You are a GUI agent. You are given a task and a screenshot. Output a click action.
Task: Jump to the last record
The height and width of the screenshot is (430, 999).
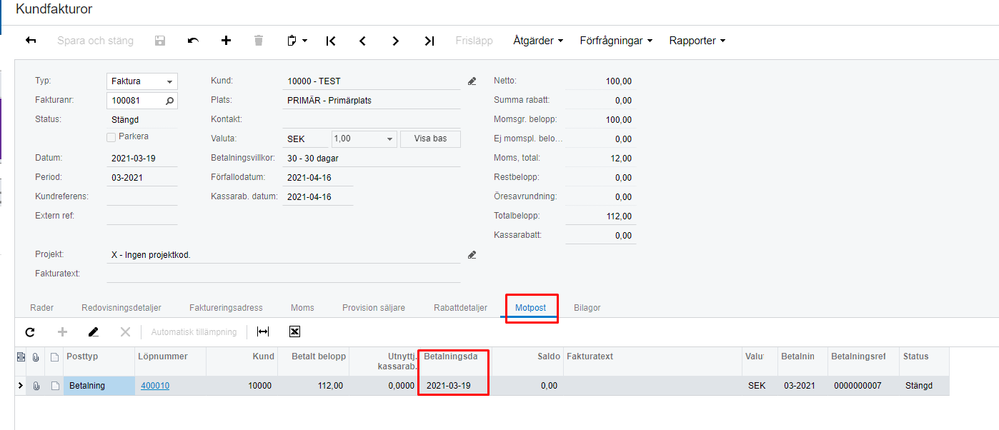pos(429,41)
